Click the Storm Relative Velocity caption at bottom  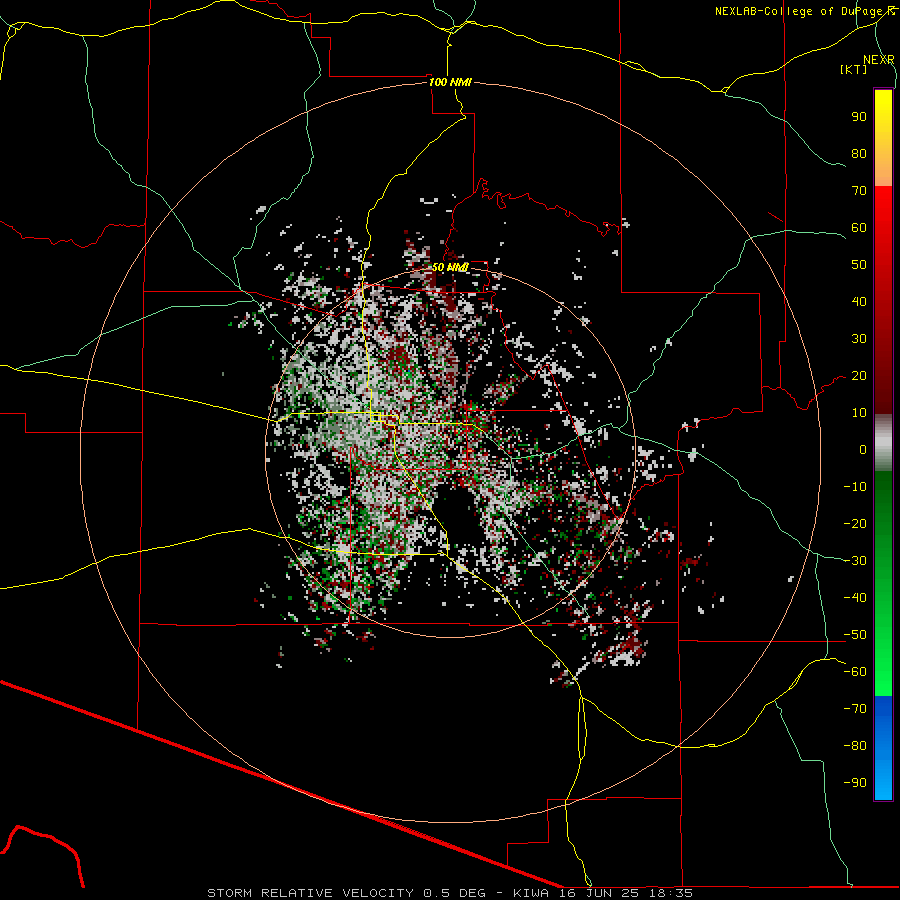[x=449, y=893]
